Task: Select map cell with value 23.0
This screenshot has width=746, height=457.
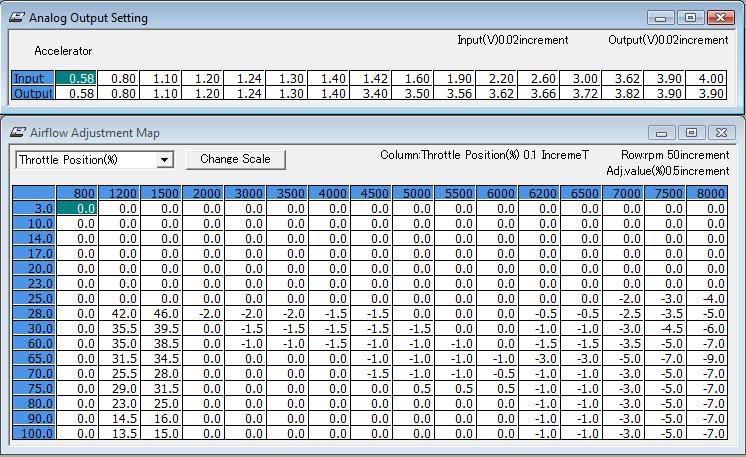Action: (119, 403)
